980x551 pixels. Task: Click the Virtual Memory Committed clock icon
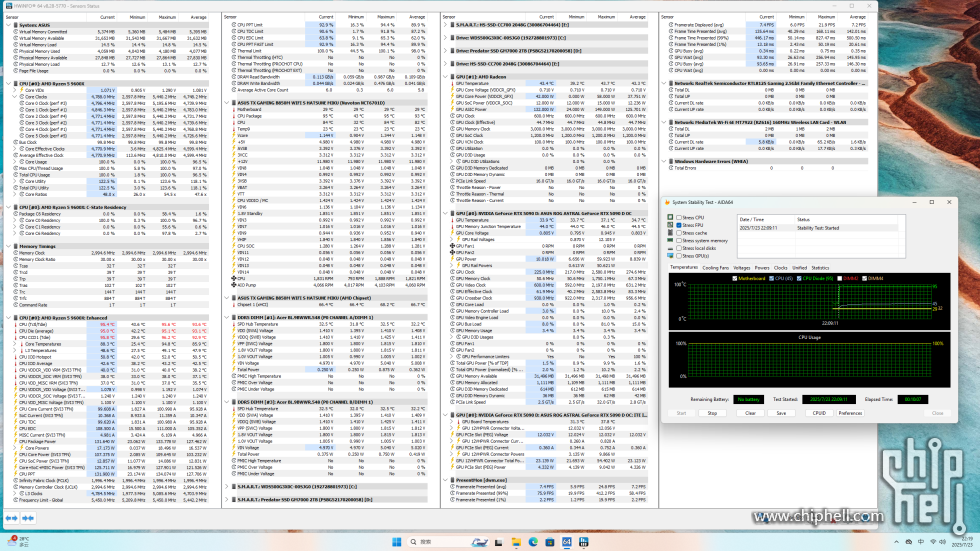click(16, 31)
